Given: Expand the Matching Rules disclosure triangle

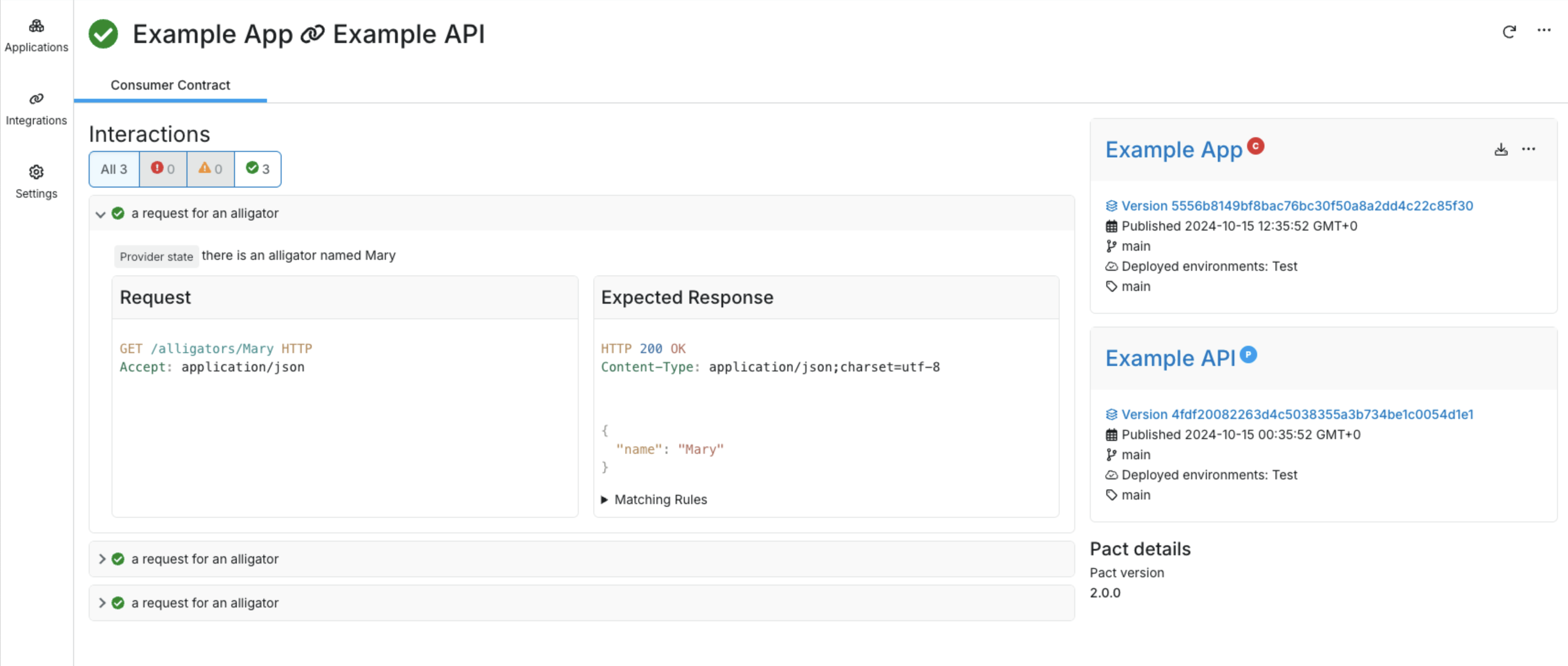Looking at the screenshot, I should 604,499.
